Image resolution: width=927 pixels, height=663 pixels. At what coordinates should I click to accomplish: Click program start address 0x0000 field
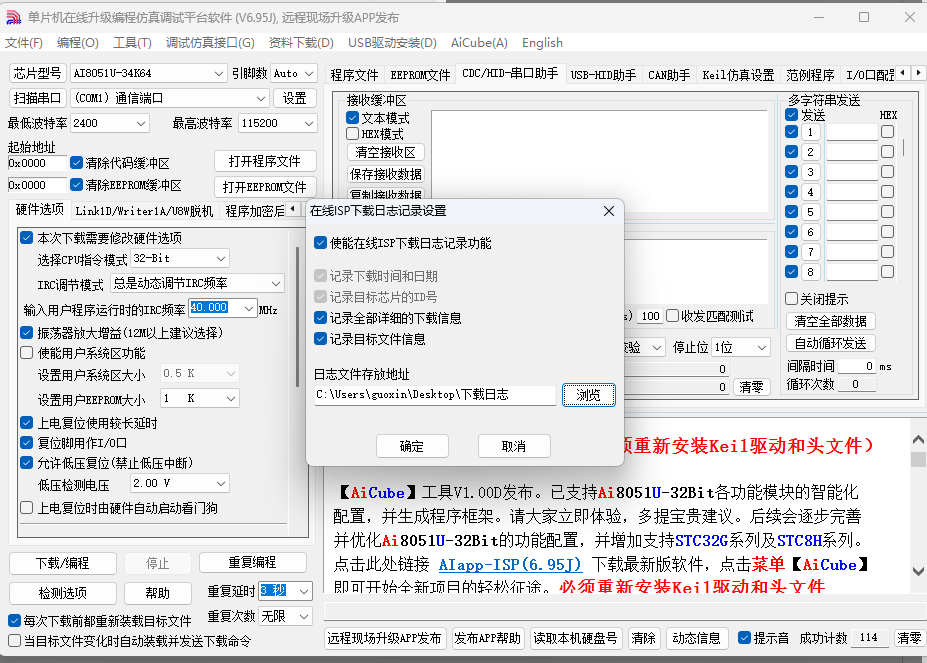pos(37,163)
